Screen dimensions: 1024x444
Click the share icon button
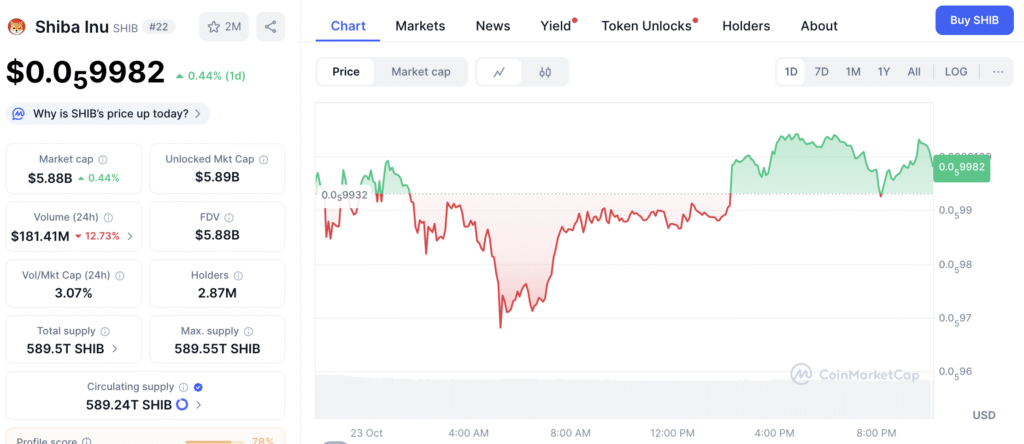[x=270, y=27]
